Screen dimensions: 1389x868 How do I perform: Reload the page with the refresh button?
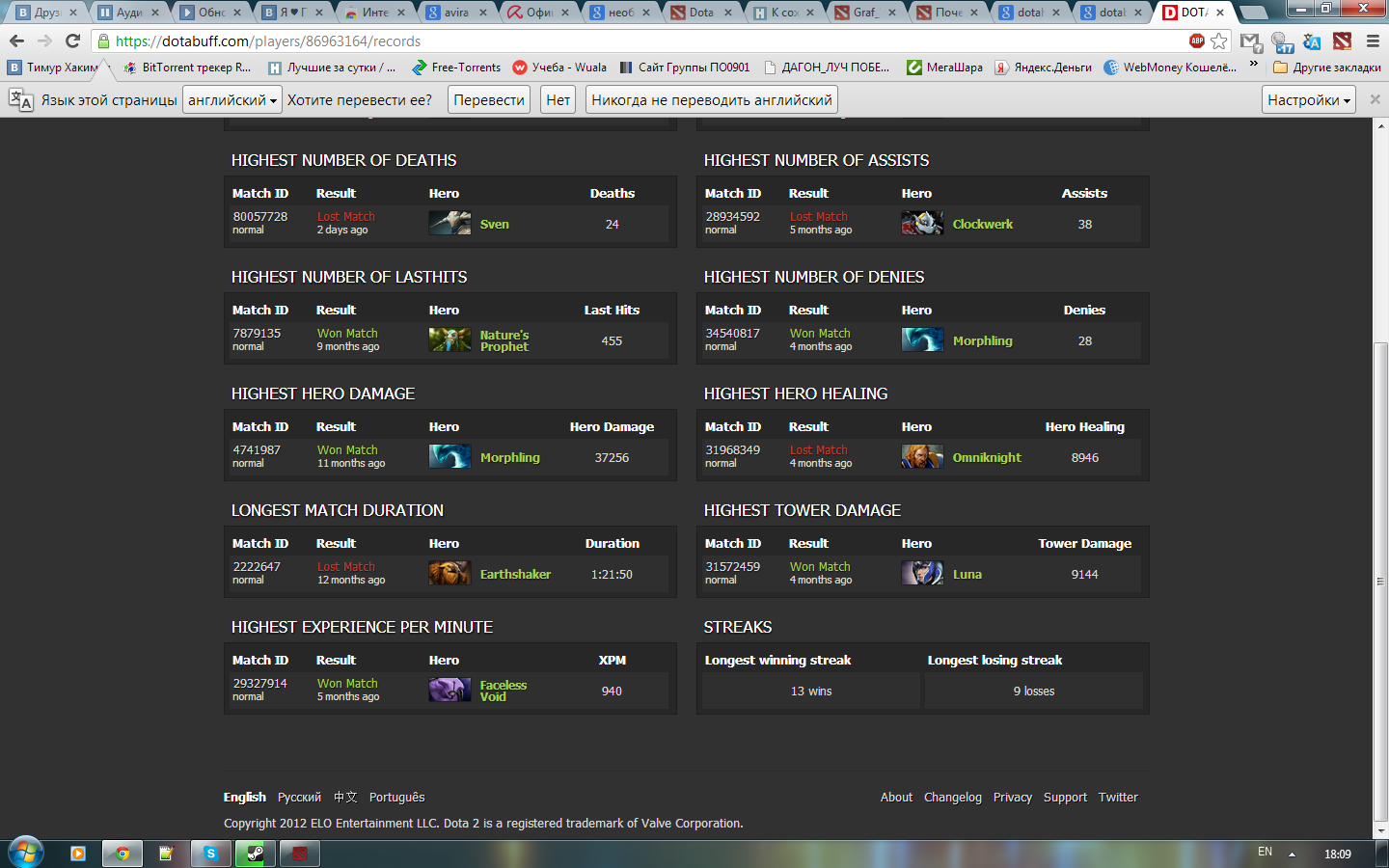coord(72,41)
